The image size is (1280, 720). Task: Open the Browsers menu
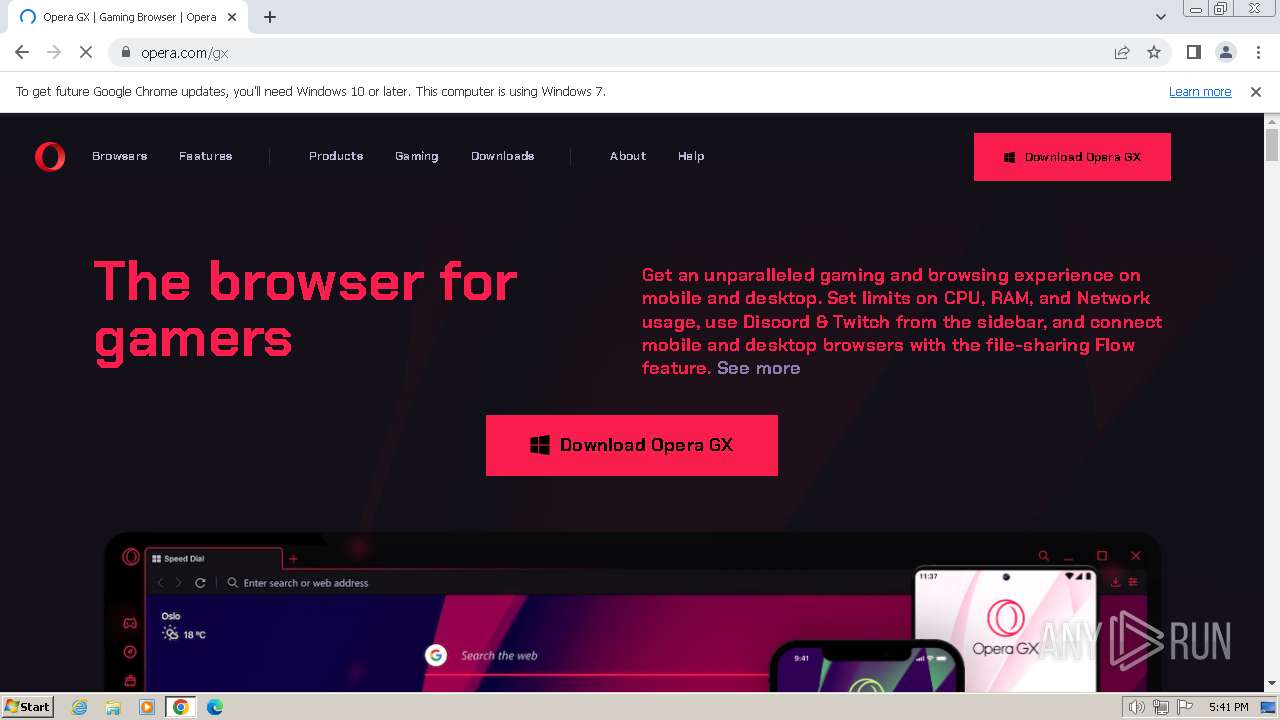point(120,156)
